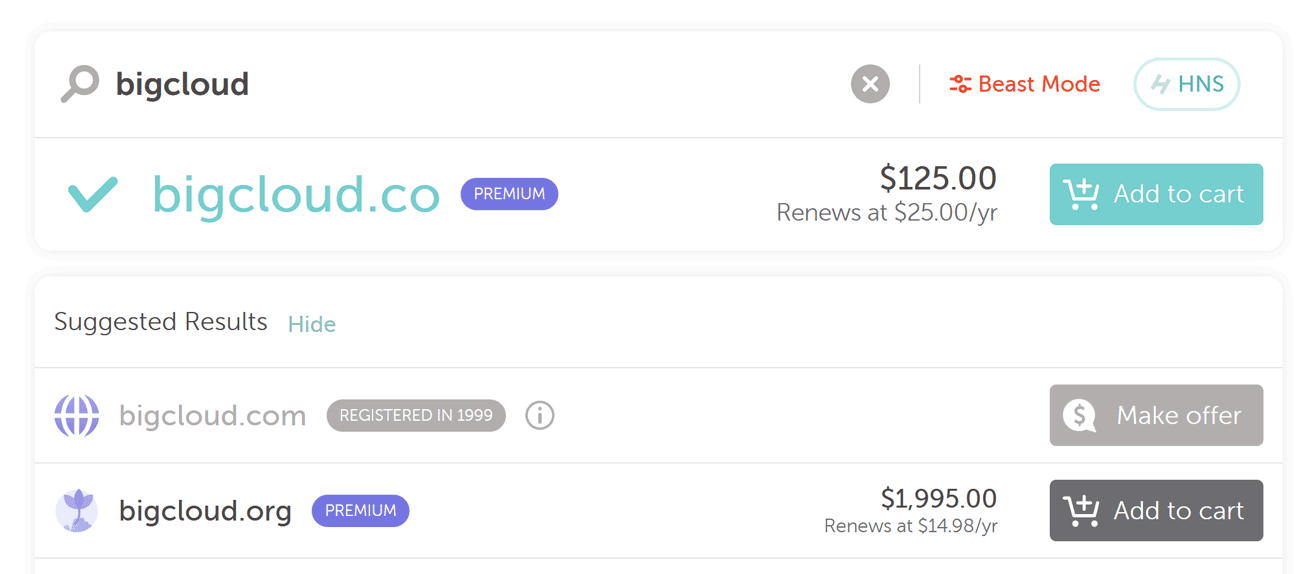This screenshot has height=574, width=1300.
Task: Click the Beast Mode label
Action: pyautogui.click(x=1039, y=85)
